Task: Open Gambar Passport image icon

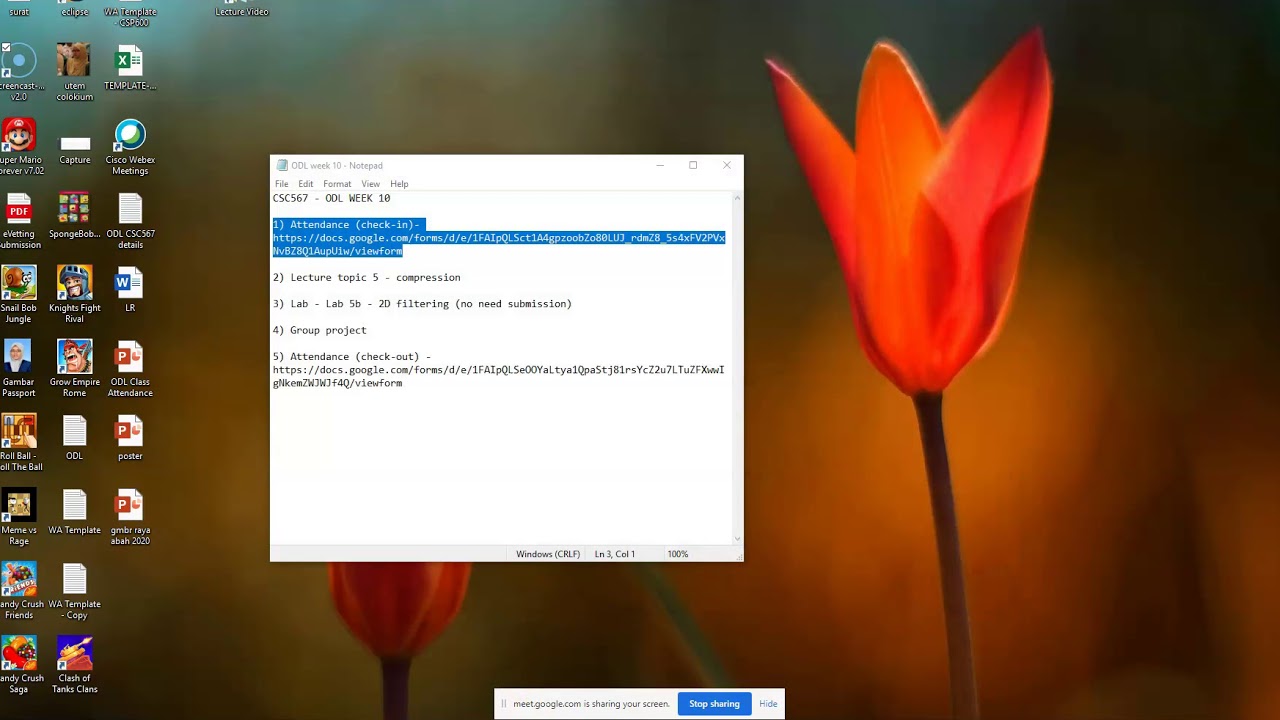Action: (x=19, y=369)
